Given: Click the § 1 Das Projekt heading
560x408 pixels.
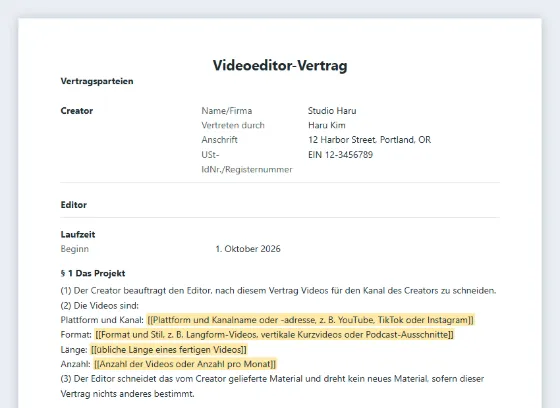Looking at the screenshot, I should pos(93,273).
